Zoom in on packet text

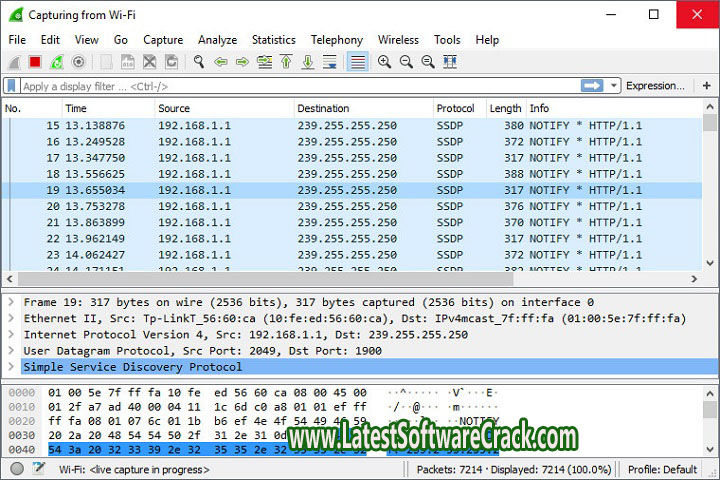(384, 62)
